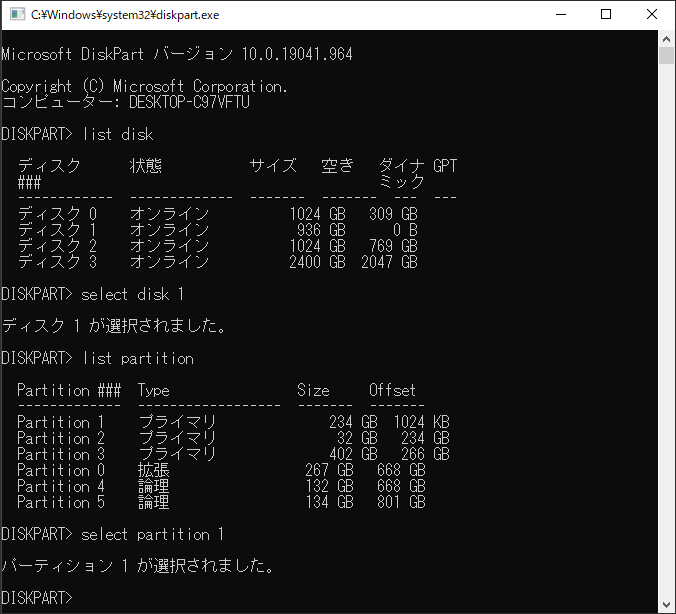Click the 402 GB partition size
This screenshot has height=614, width=676.
pos(353,454)
